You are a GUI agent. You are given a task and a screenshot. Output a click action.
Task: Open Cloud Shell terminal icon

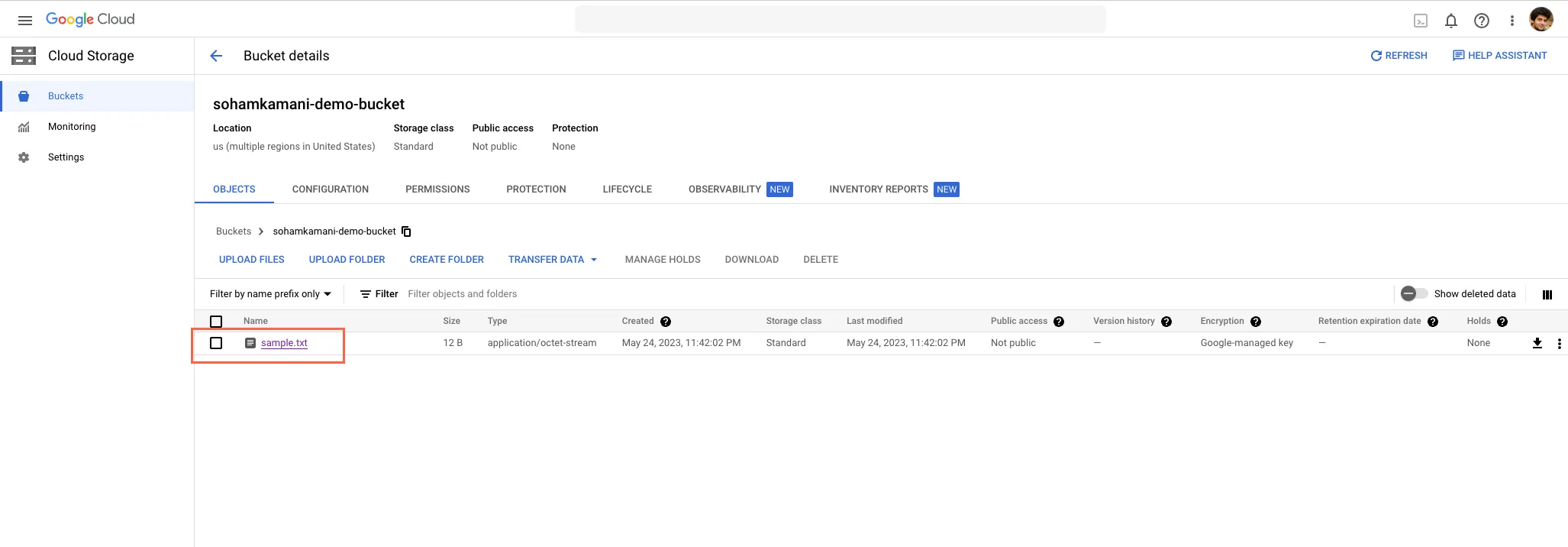1421,21
